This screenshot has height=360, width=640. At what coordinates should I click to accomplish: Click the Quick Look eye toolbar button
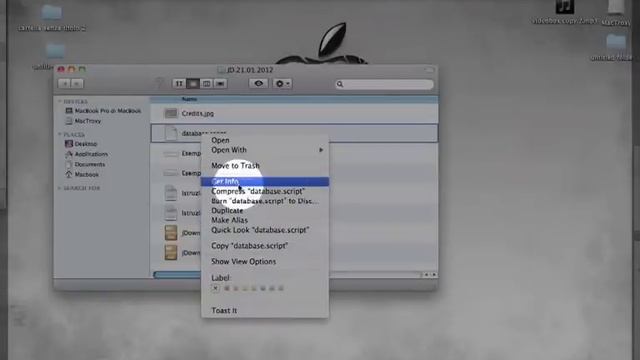click(x=258, y=84)
